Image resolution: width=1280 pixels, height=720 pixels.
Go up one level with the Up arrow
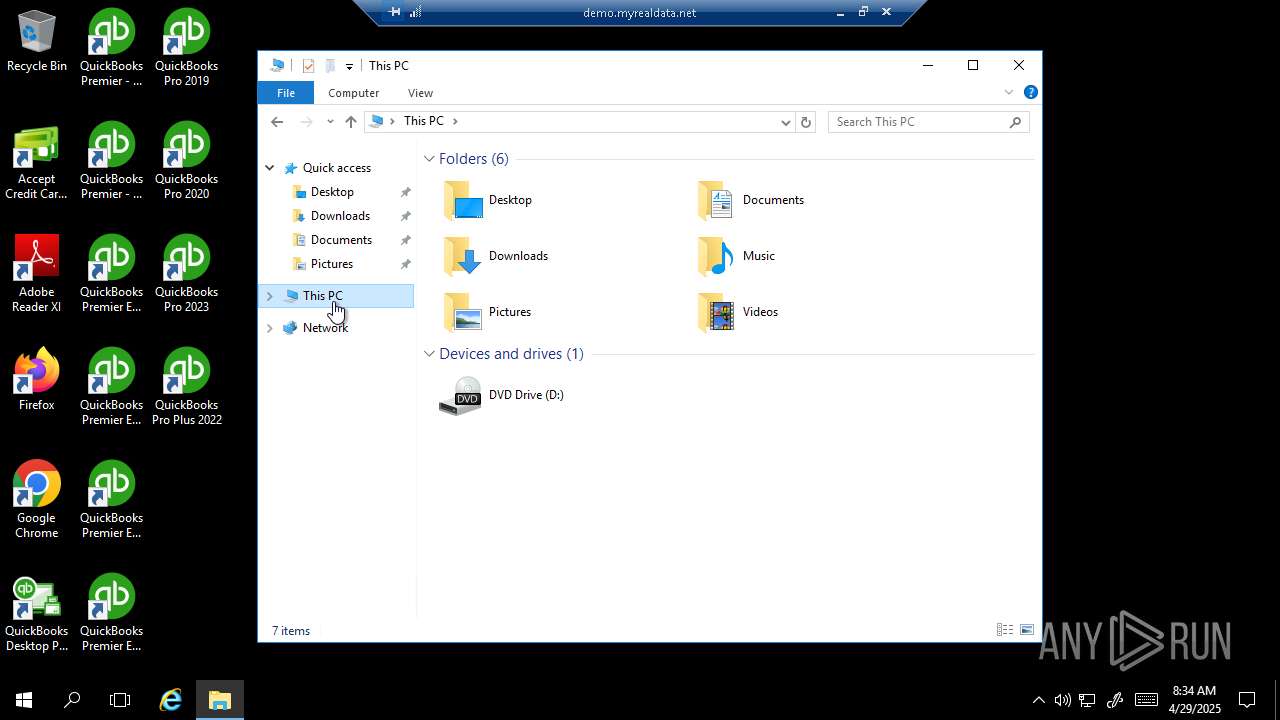350,122
